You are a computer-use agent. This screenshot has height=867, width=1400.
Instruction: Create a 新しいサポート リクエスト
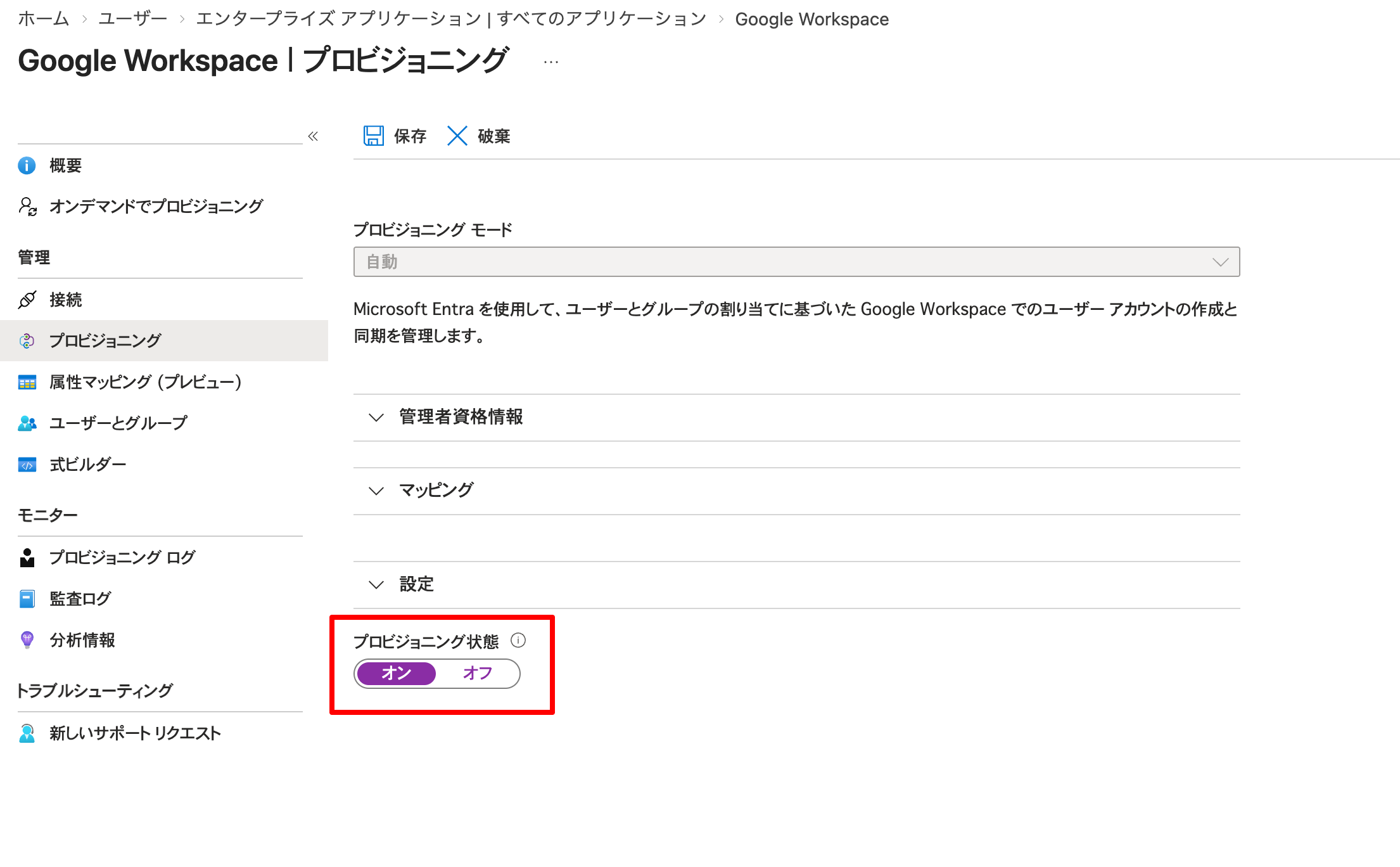[134, 733]
